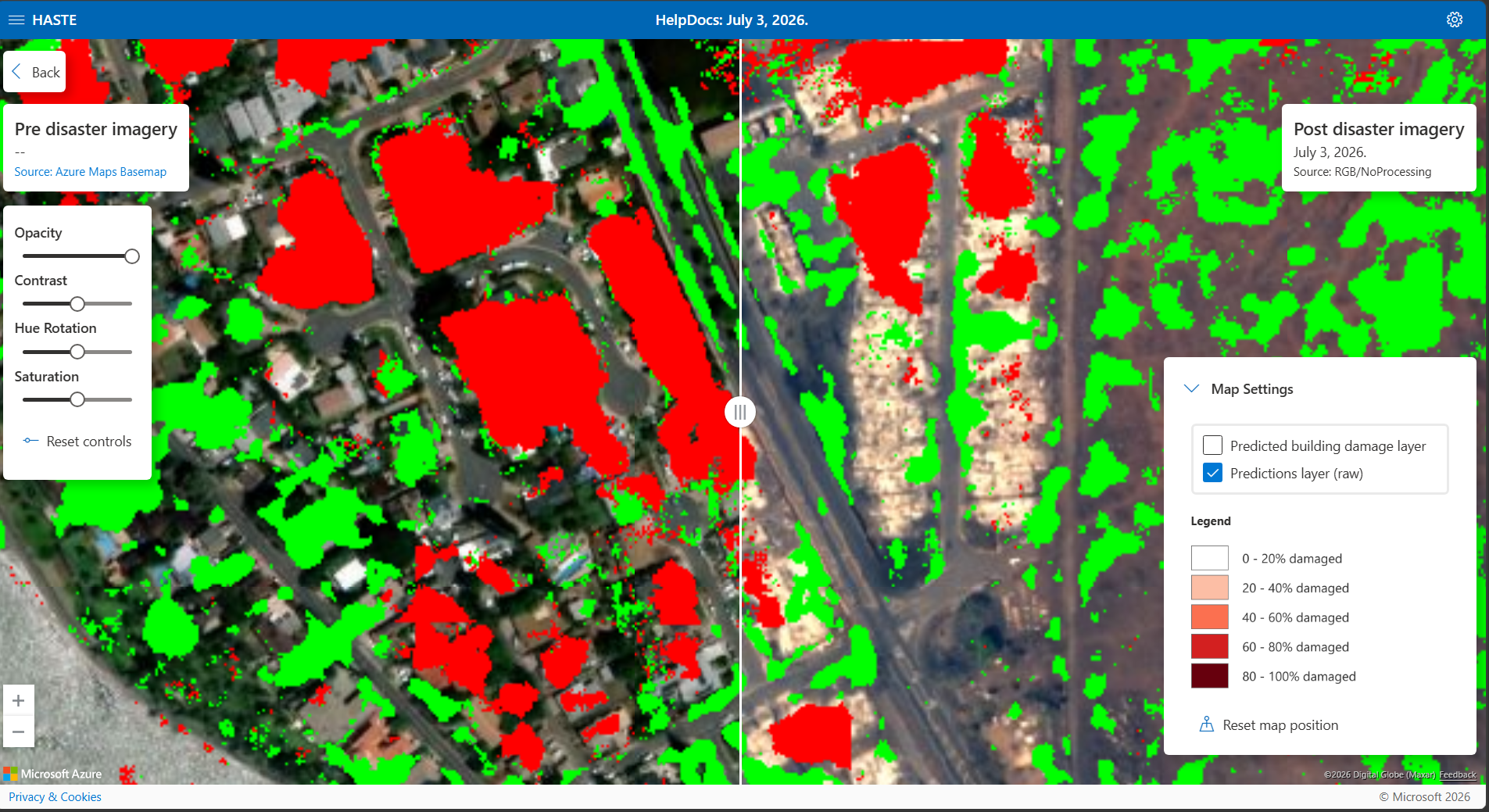
Task: Click the ©2026 Digital Globe (Maxar) attribution
Action: click(x=1380, y=774)
